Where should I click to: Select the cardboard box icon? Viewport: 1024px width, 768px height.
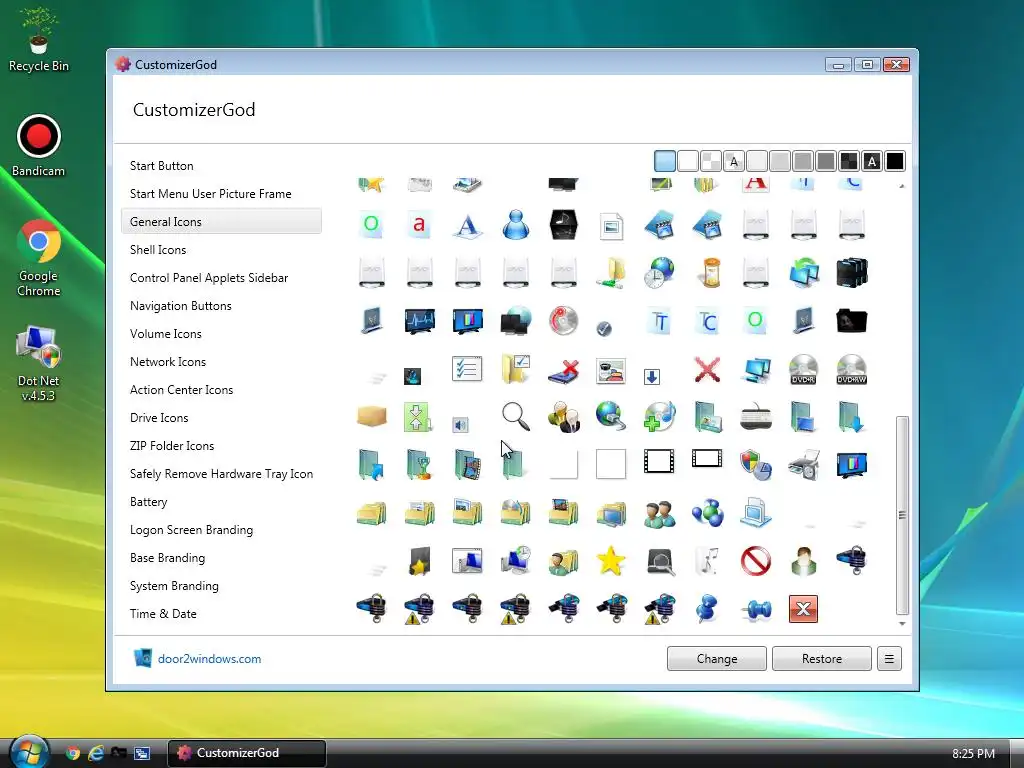pos(372,416)
